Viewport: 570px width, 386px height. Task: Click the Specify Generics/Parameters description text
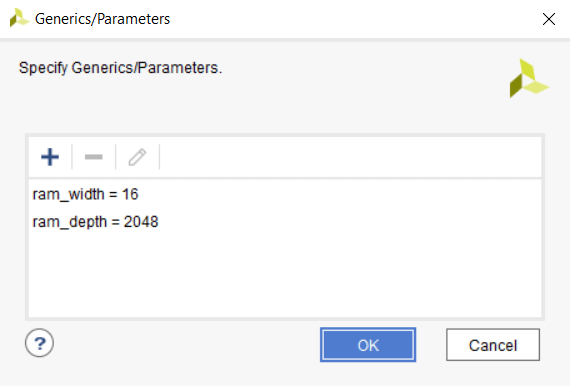click(120, 68)
